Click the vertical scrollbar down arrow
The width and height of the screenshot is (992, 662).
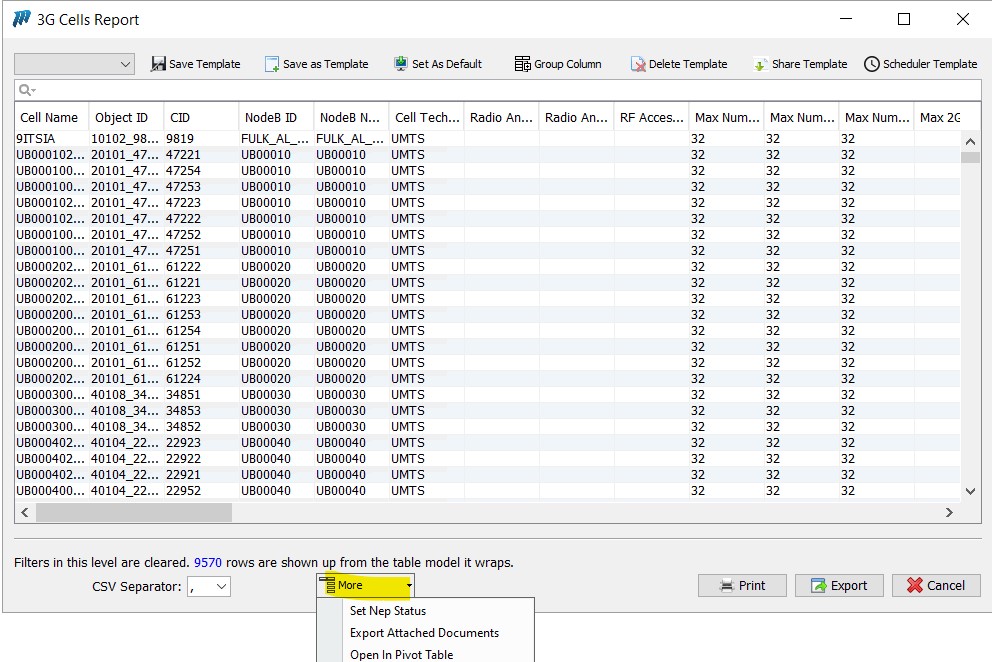coord(969,491)
